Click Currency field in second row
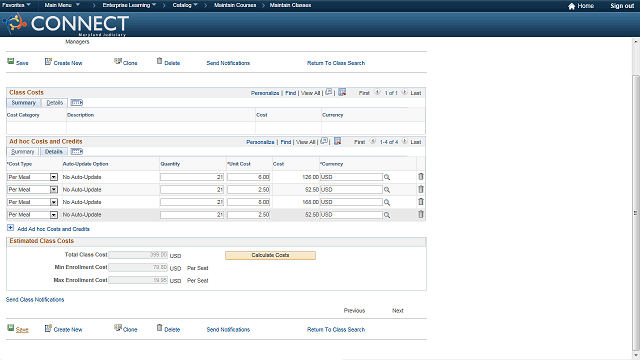 click(351, 190)
